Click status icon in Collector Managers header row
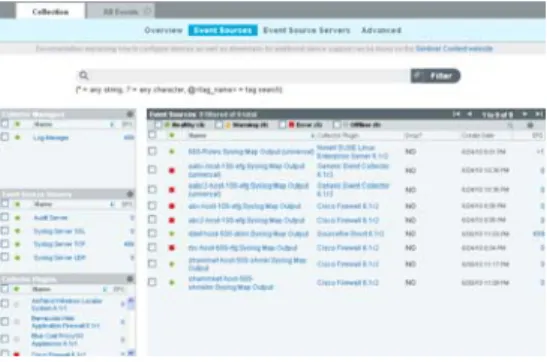 pos(17,124)
